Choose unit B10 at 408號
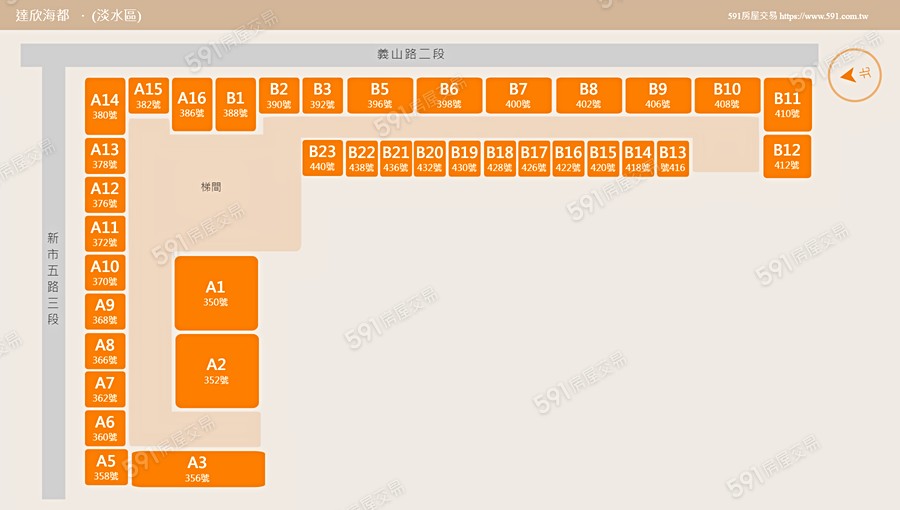The height and width of the screenshot is (510, 900). (727, 95)
